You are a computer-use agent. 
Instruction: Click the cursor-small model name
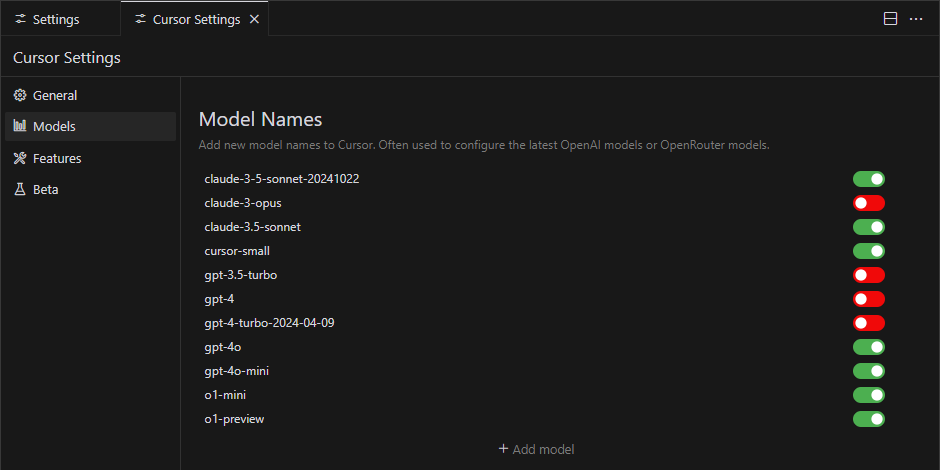(237, 251)
